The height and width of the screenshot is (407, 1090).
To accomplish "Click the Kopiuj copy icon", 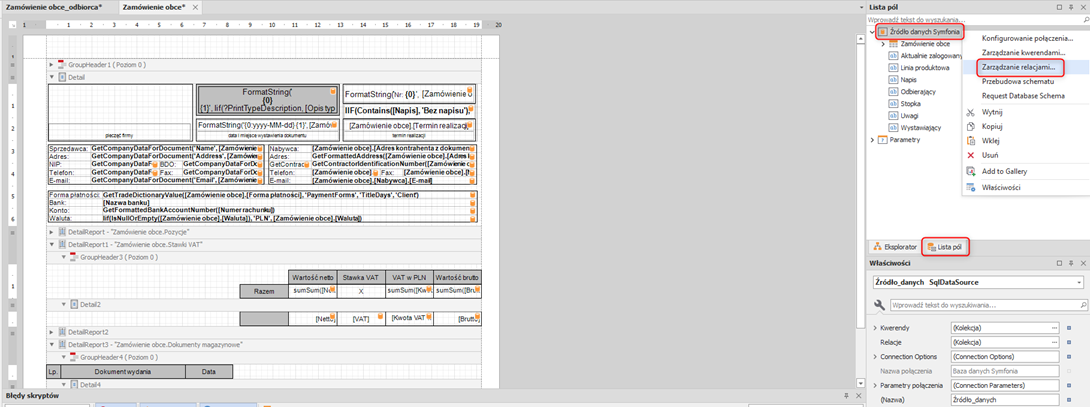I will (x=970, y=127).
